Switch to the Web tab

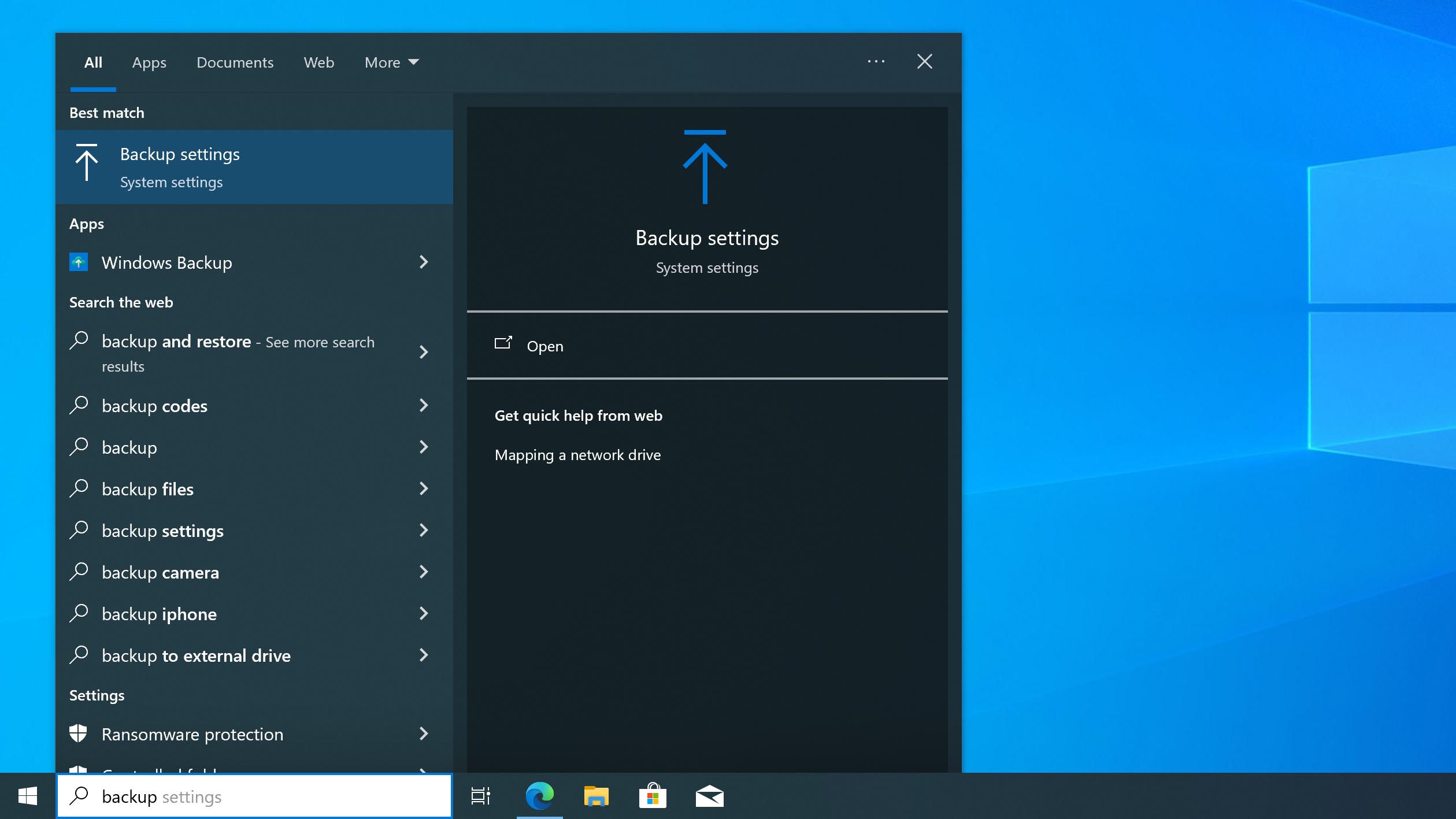click(x=318, y=62)
